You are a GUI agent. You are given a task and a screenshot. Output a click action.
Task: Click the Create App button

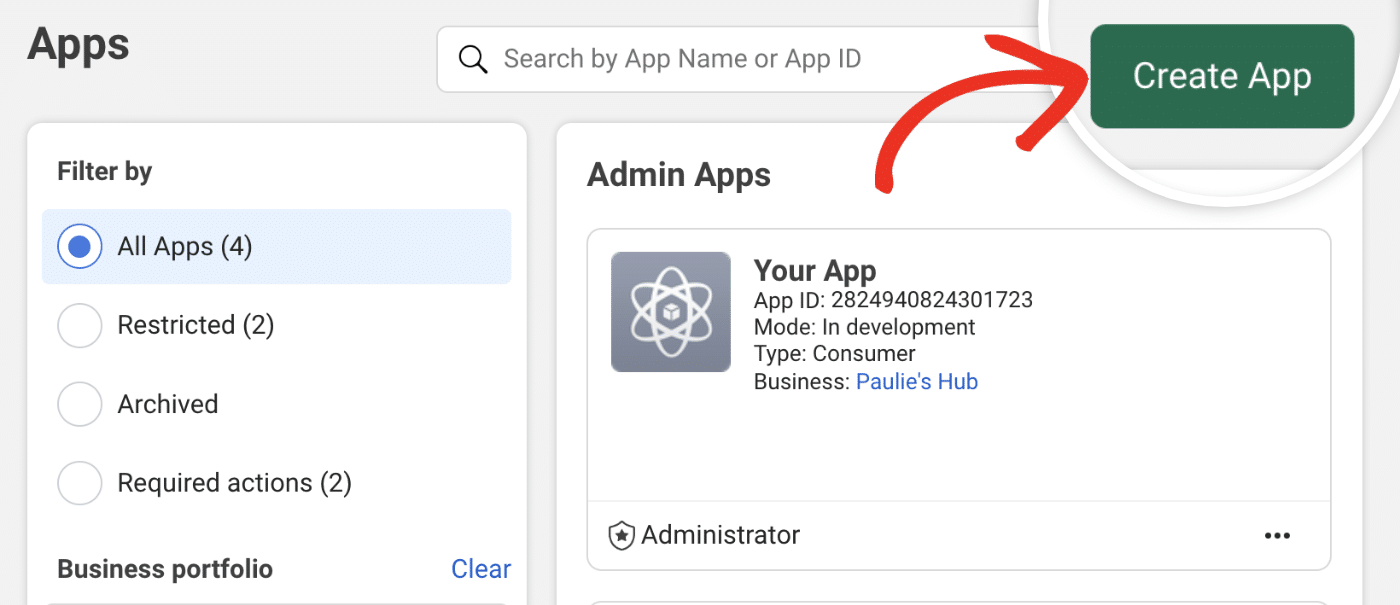(1222, 76)
